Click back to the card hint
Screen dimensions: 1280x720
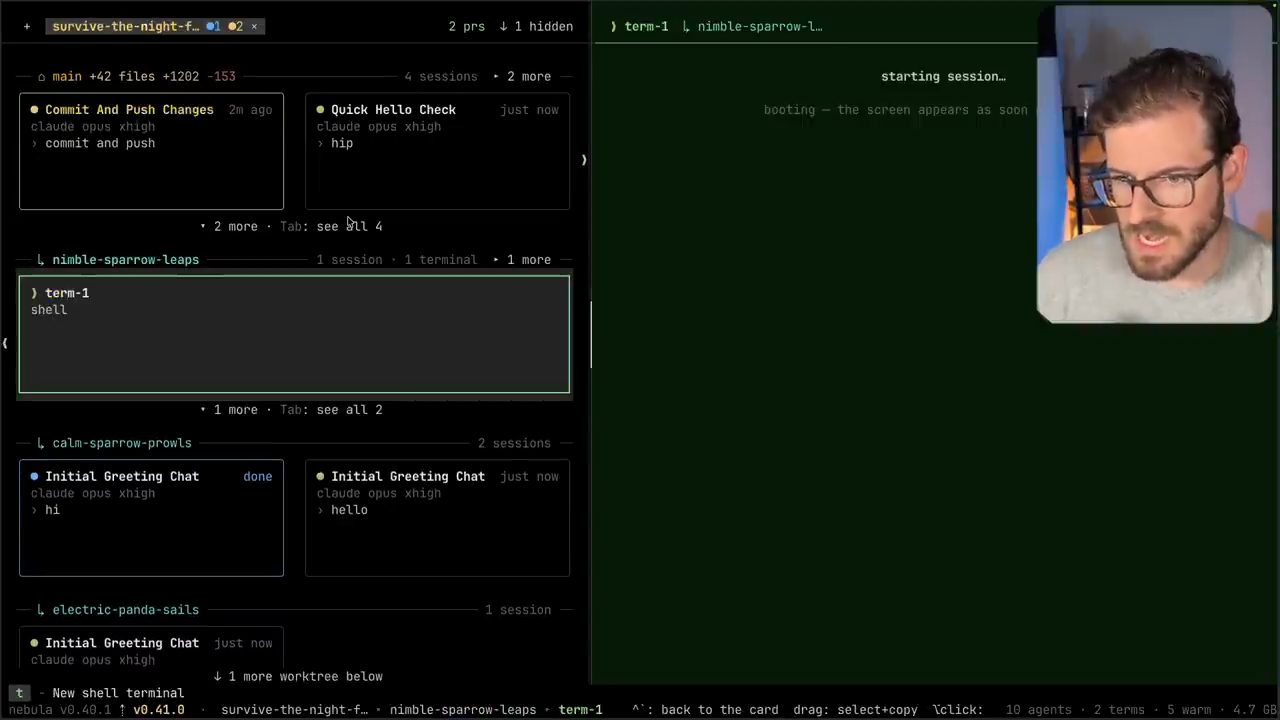pos(705,710)
